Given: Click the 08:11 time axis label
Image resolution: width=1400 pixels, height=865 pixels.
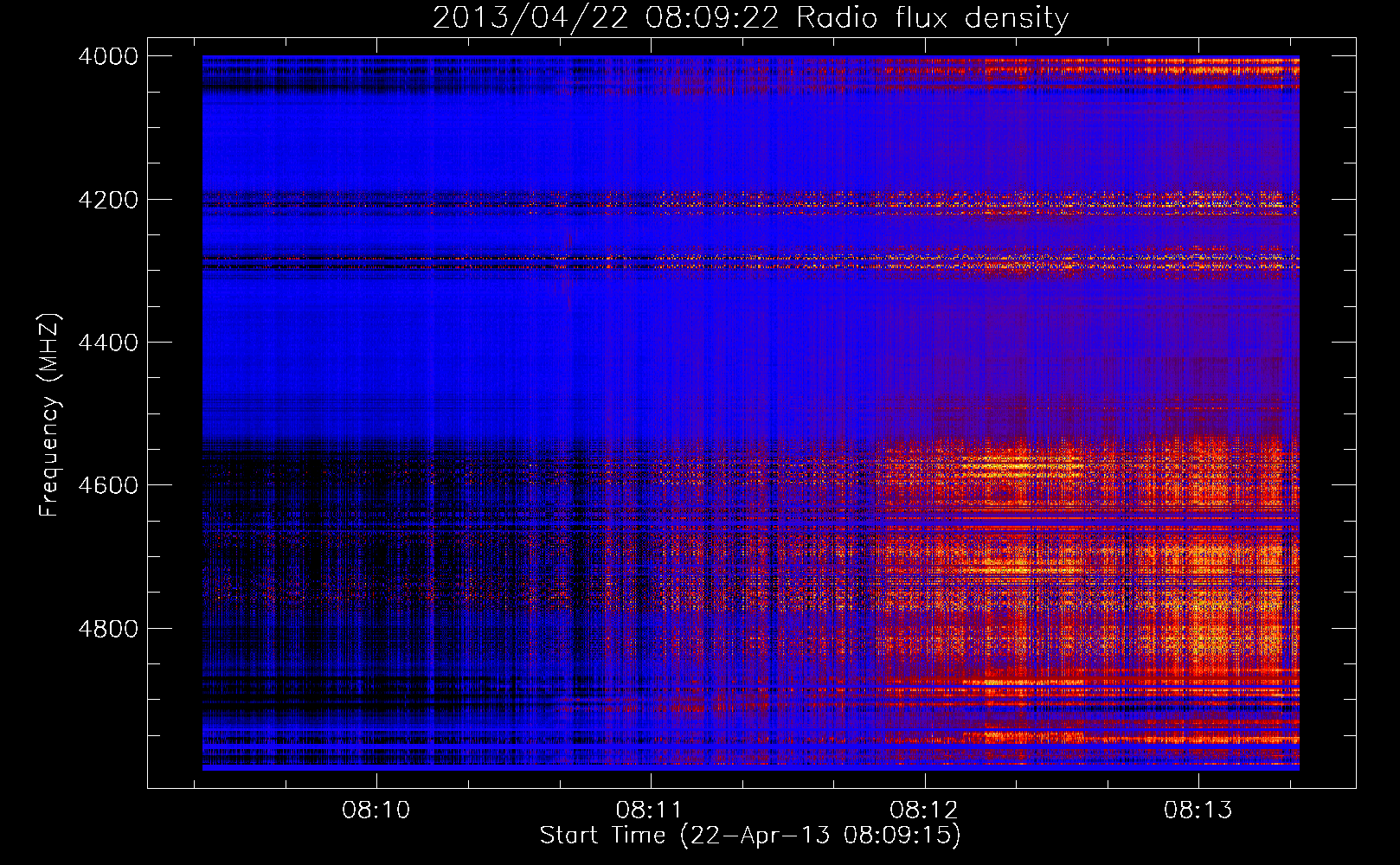Looking at the screenshot, I should point(650,811).
